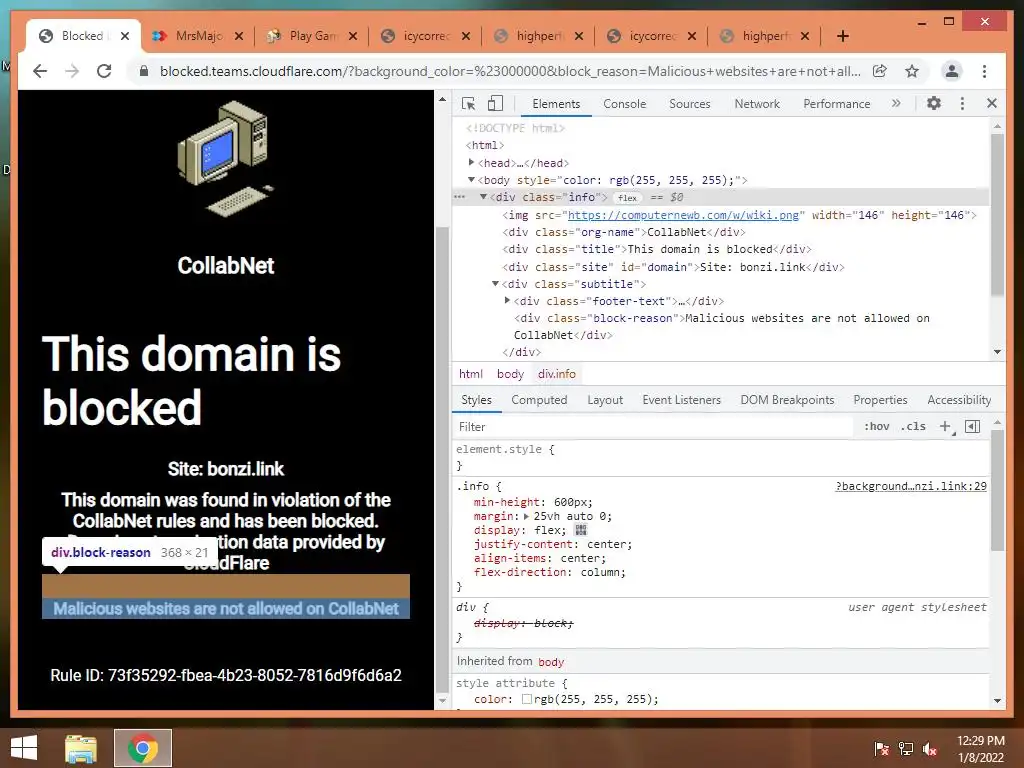This screenshot has height=768, width=1024.
Task: Switch to the Performance tab
Action: 837,104
